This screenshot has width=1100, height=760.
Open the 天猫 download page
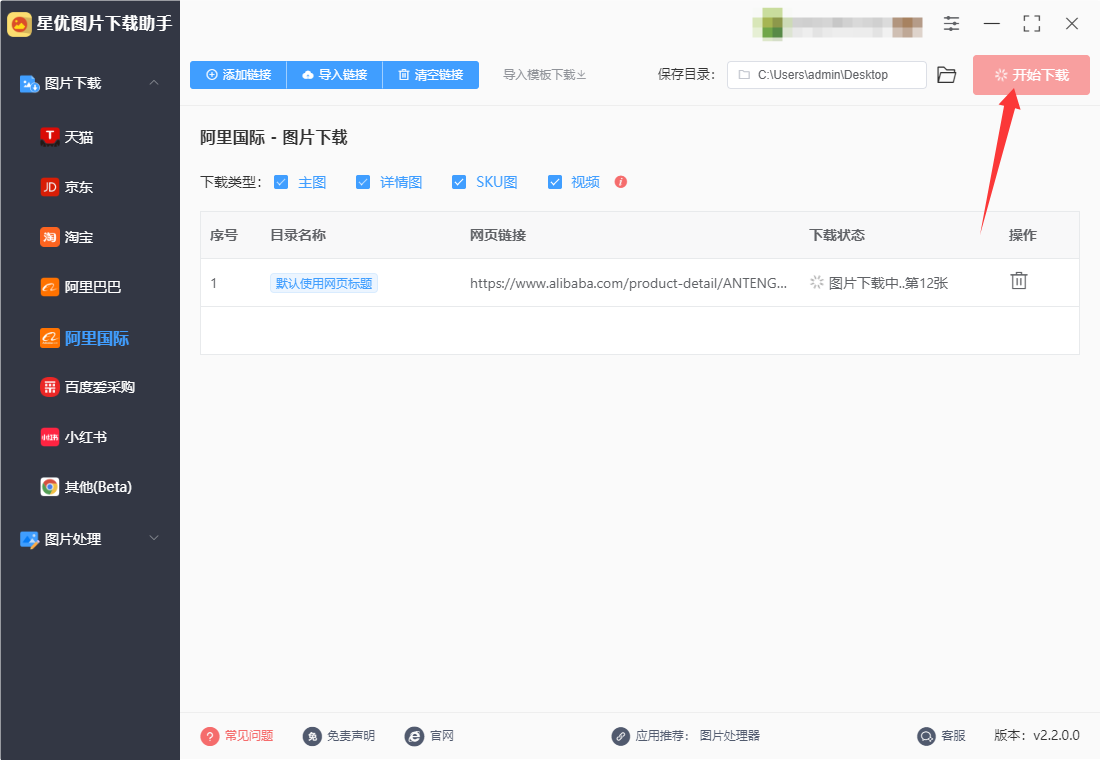(67, 137)
